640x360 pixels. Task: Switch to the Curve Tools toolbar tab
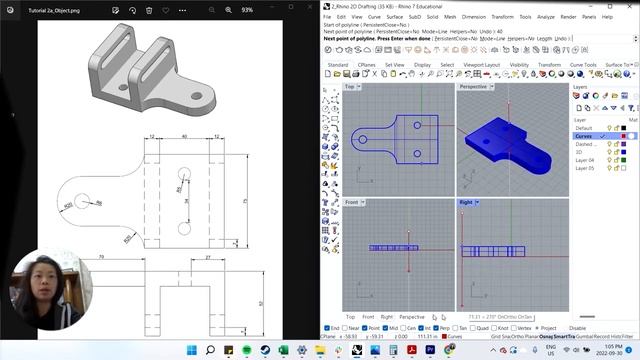583,65
